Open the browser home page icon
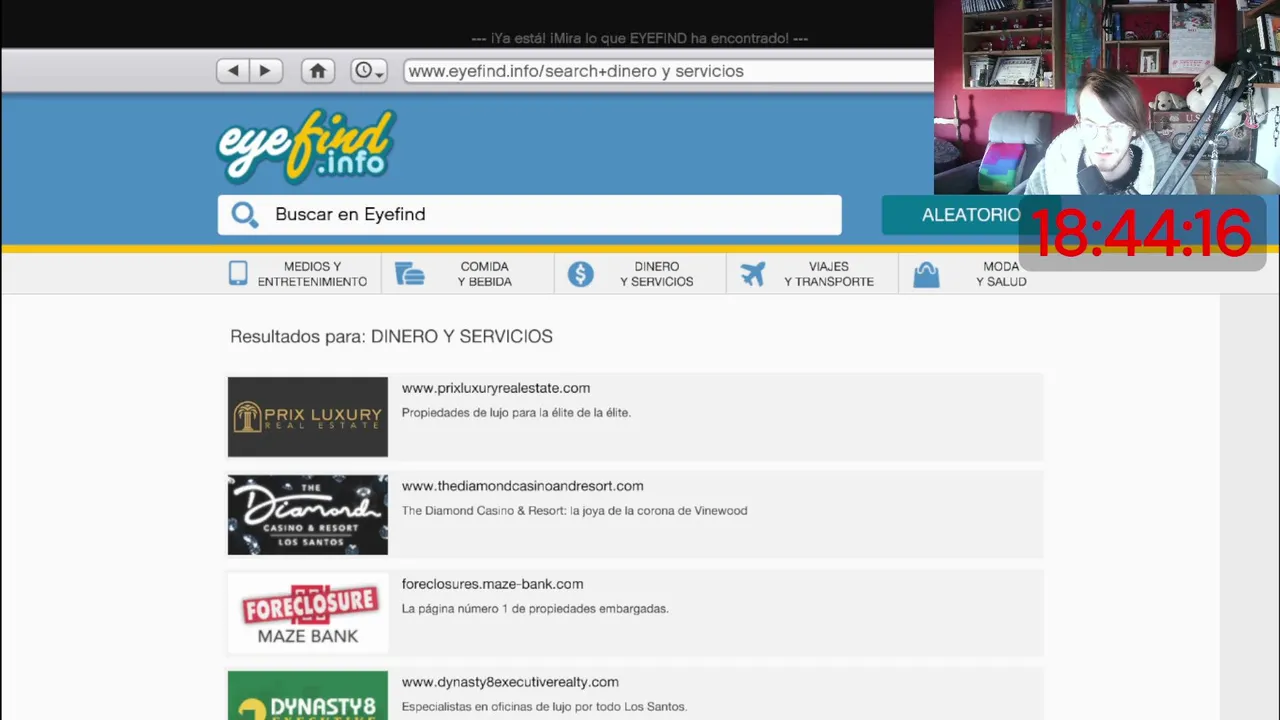The height and width of the screenshot is (720, 1280). tap(318, 71)
